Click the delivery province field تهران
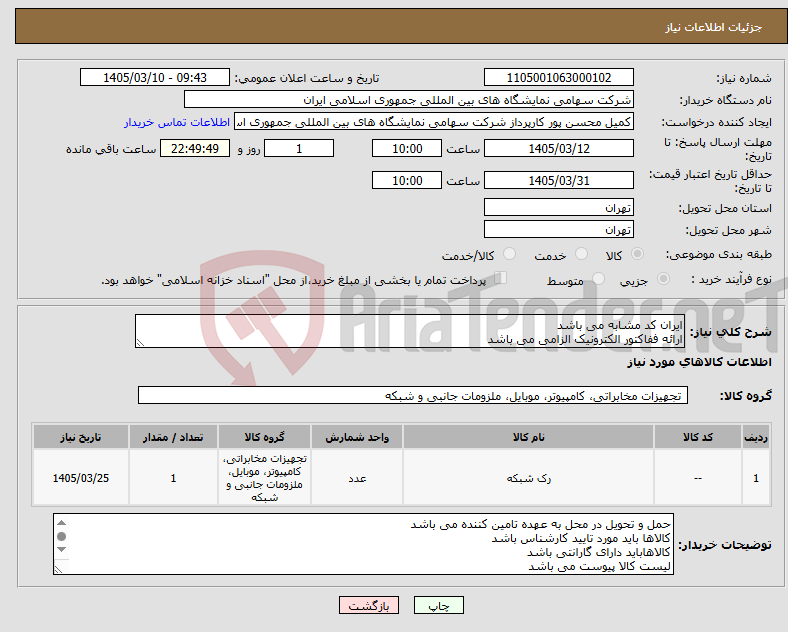The height and width of the screenshot is (632, 788). pos(558,207)
